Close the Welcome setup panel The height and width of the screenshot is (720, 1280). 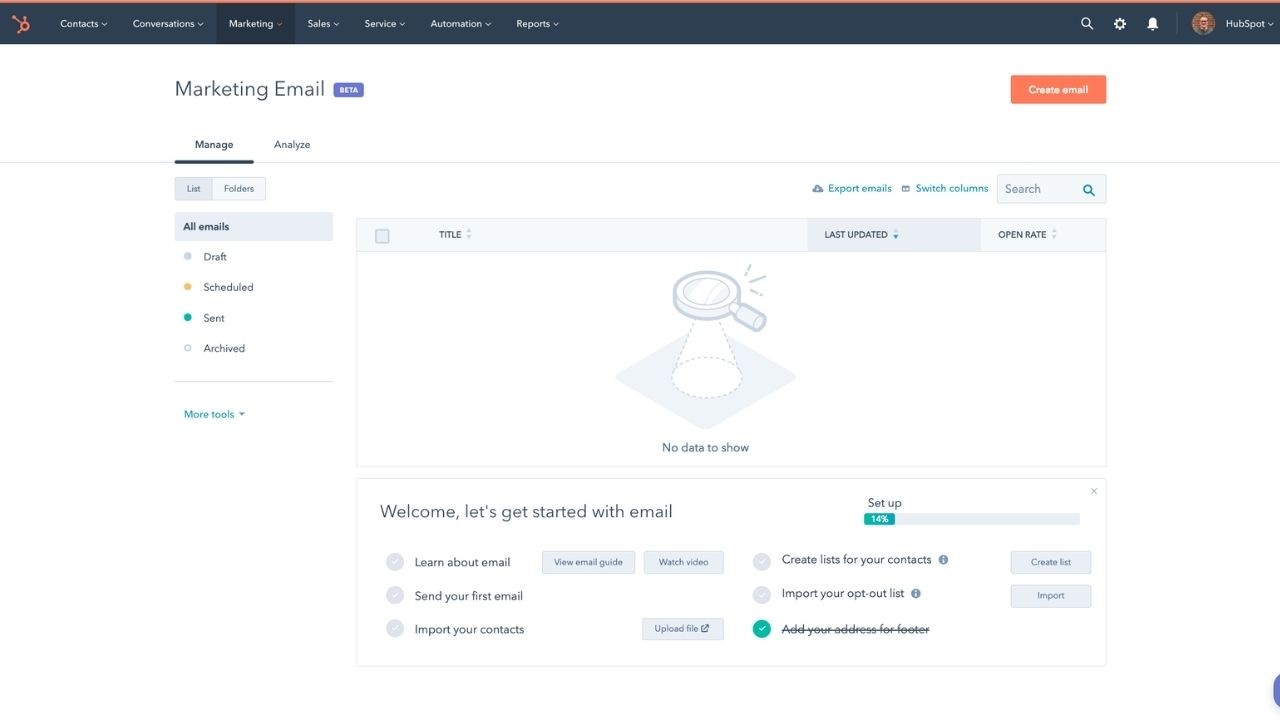pos(1094,491)
